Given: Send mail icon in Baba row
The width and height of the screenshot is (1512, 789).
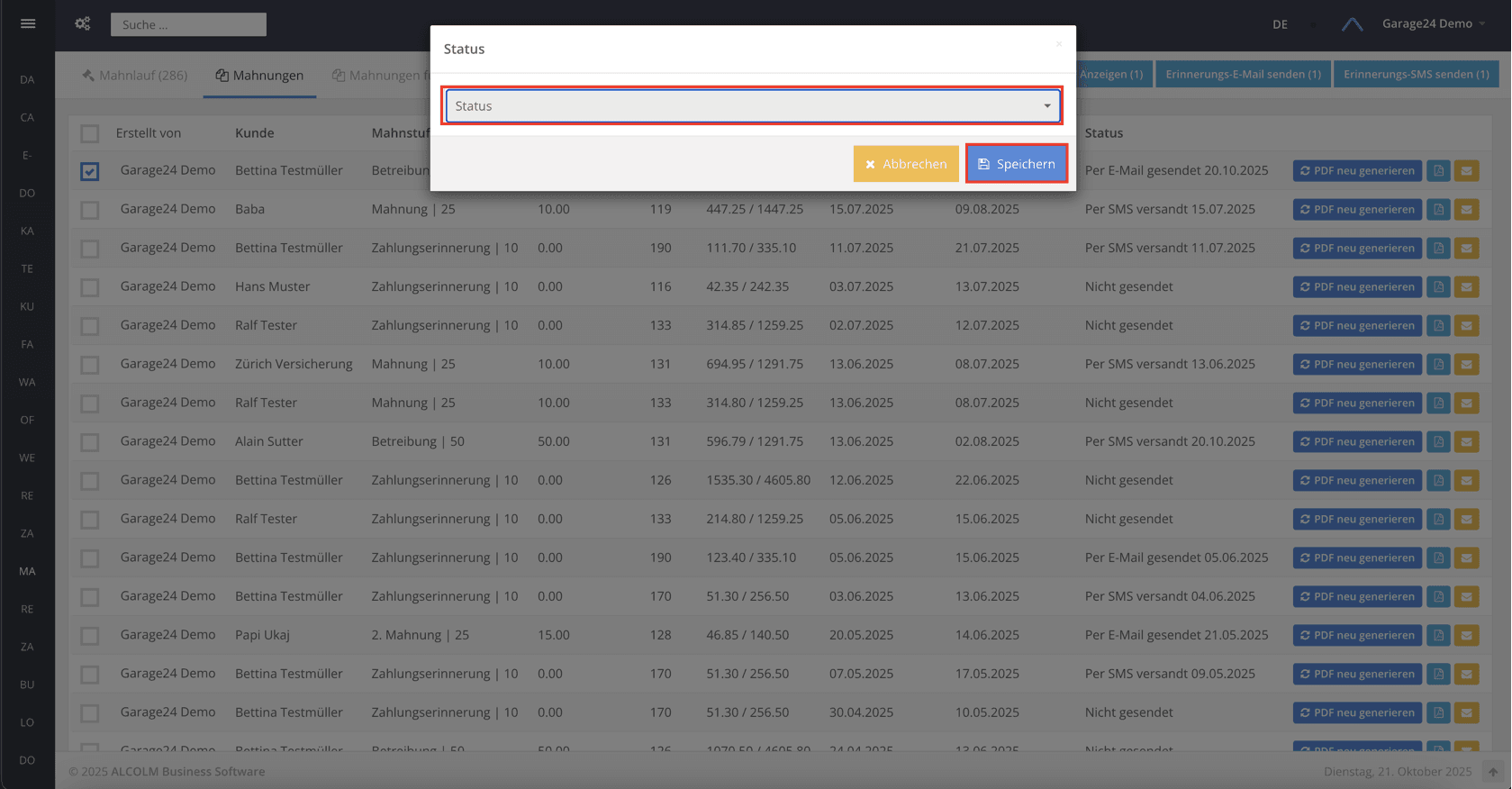Looking at the screenshot, I should [x=1466, y=210].
